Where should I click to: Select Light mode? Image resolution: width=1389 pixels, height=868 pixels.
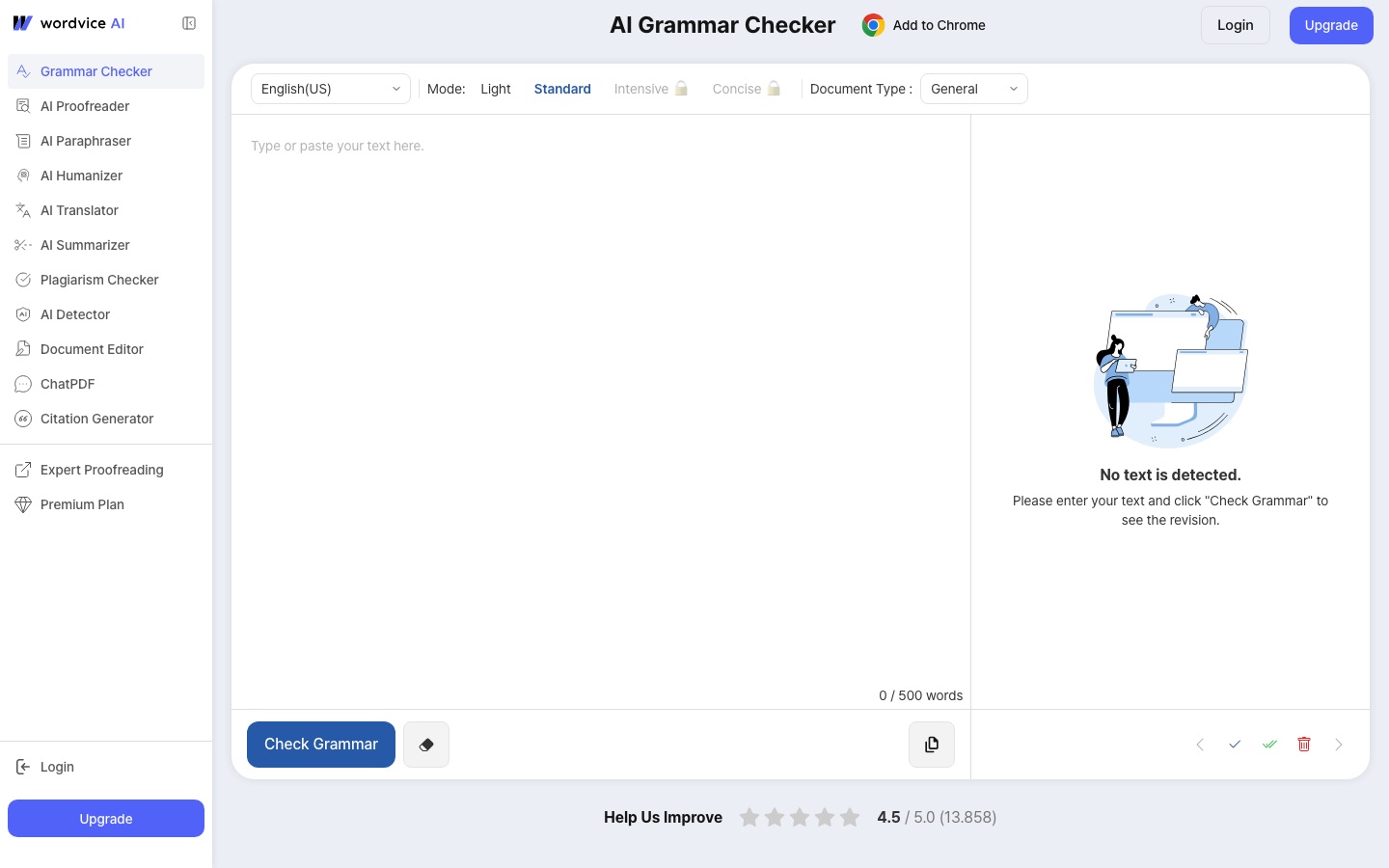[496, 89]
